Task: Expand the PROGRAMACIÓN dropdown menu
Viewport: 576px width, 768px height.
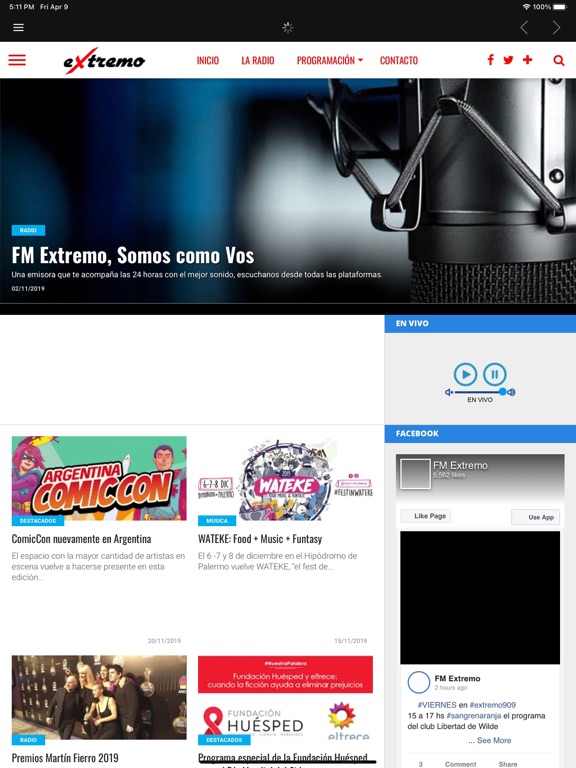Action: (330, 60)
